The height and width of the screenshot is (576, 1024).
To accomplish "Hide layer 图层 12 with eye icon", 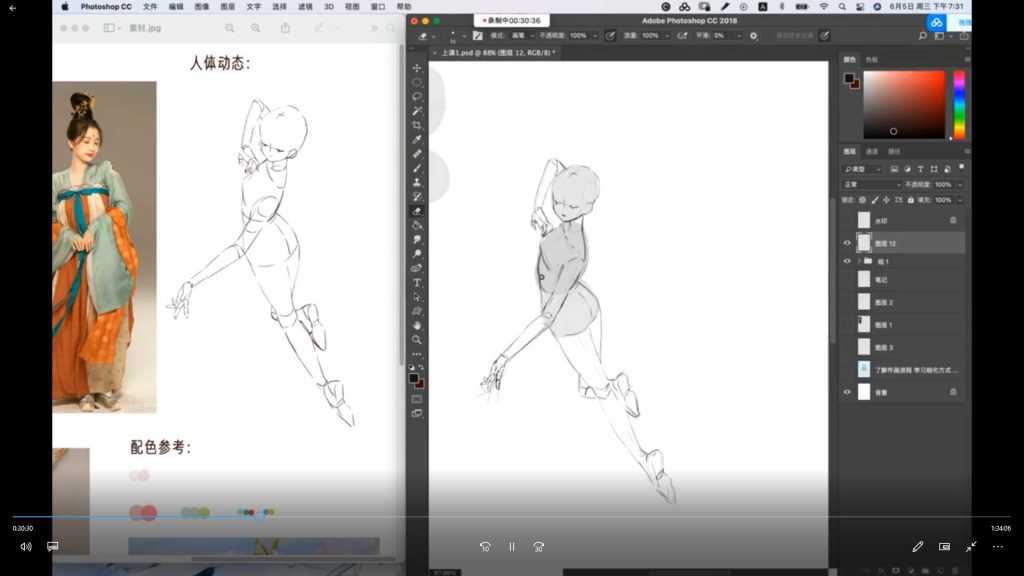I will (847, 243).
